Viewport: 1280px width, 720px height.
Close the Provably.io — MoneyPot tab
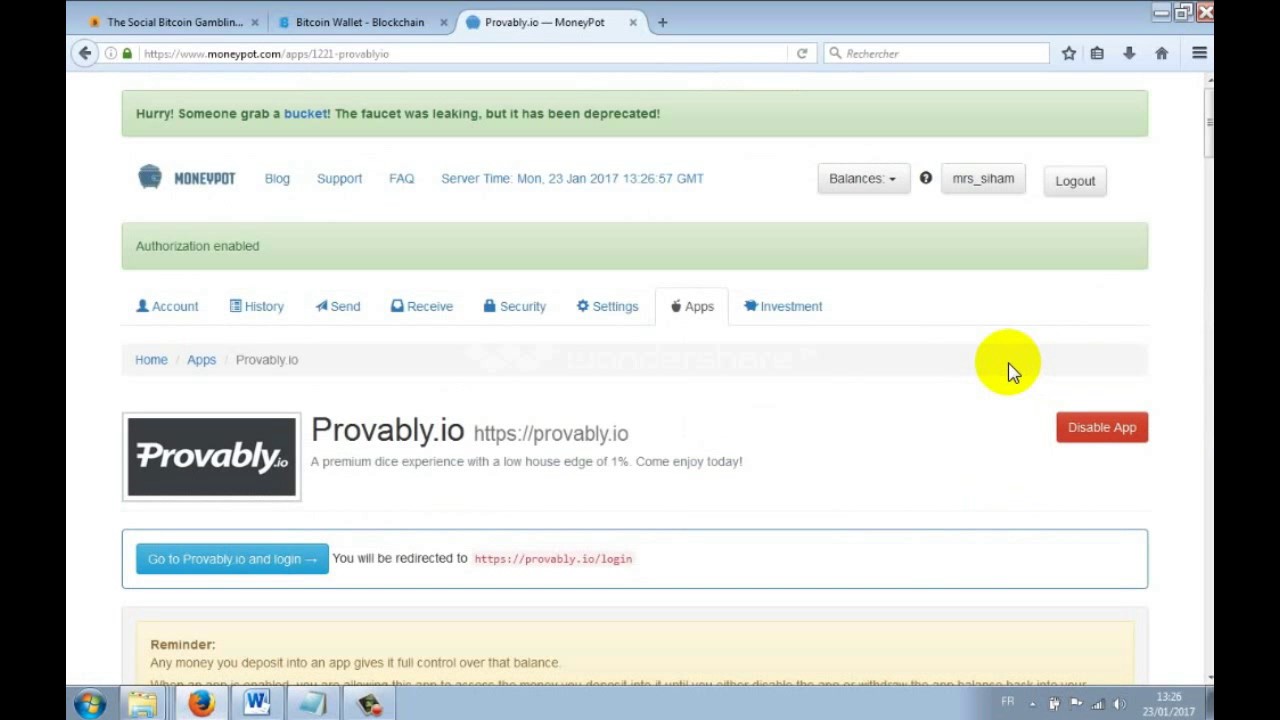[632, 22]
